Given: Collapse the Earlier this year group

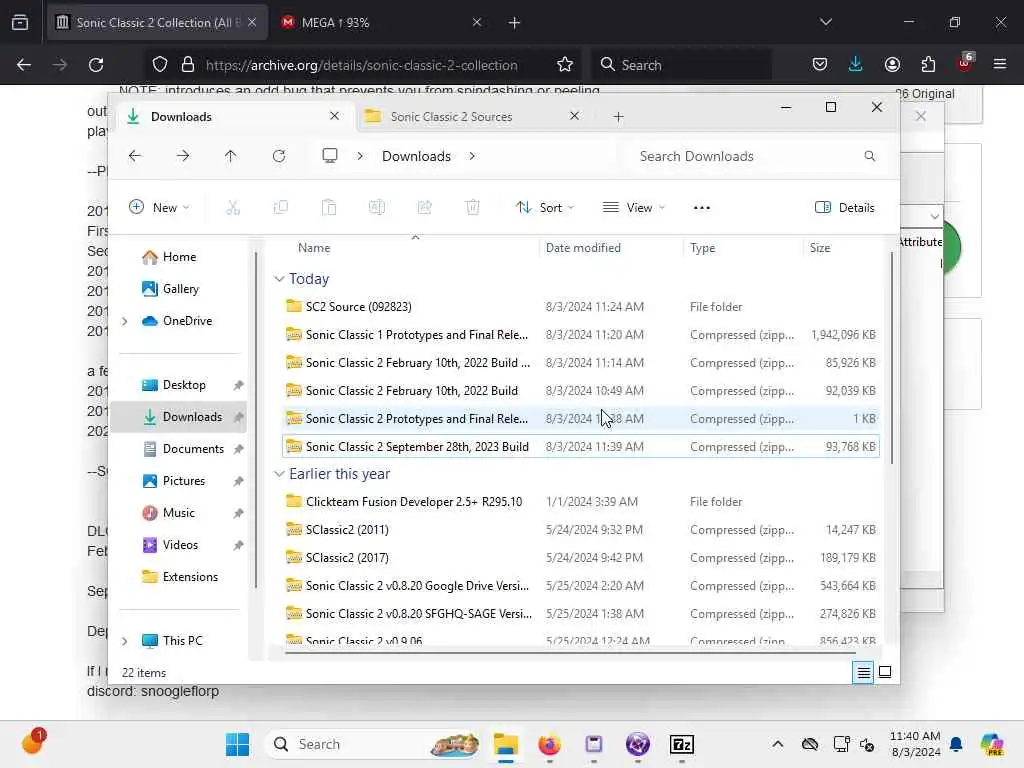Looking at the screenshot, I should click(279, 474).
